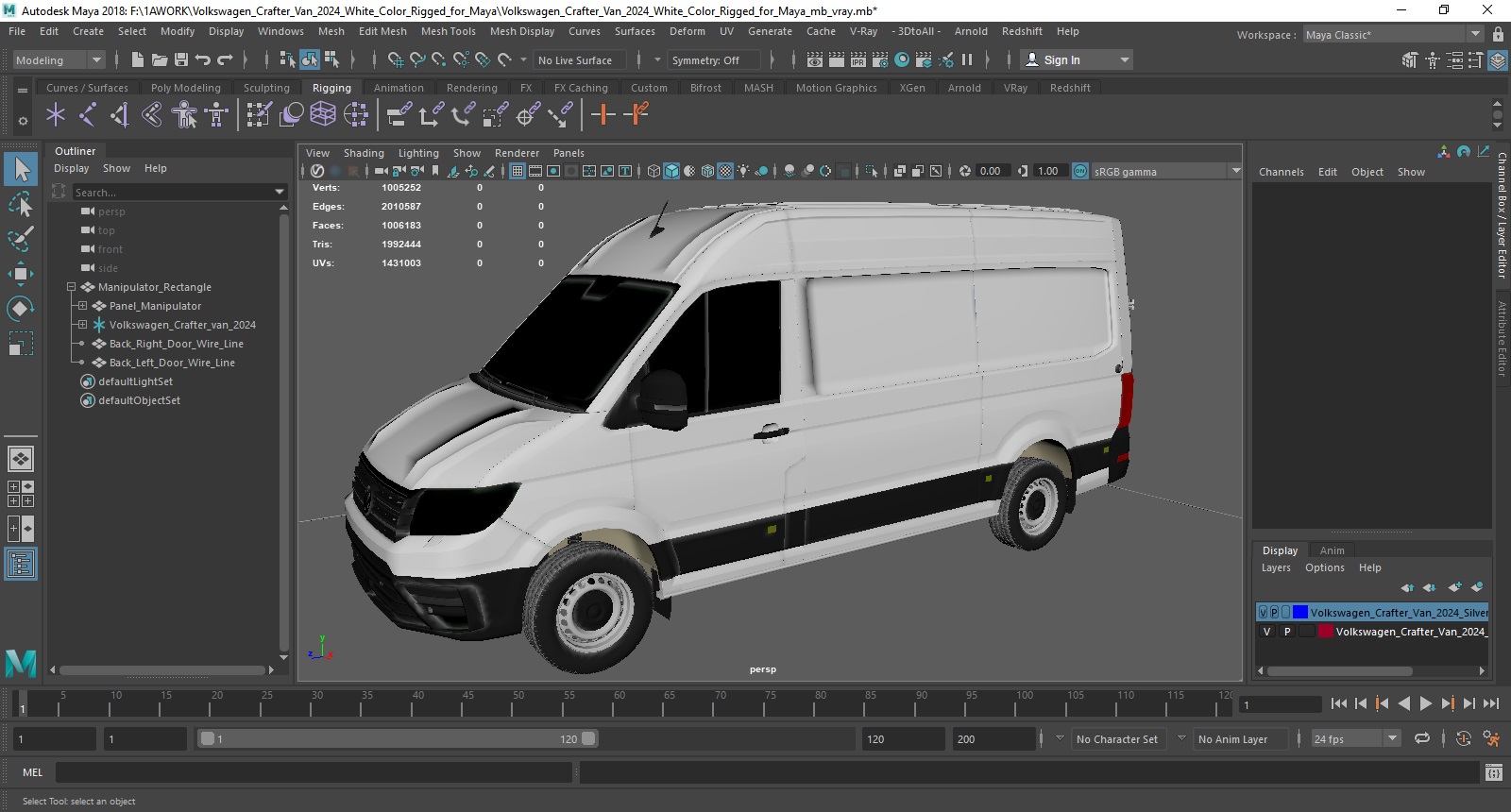This screenshot has width=1511, height=812.
Task: Click the Redo arrow icon
Action: pyautogui.click(x=225, y=59)
